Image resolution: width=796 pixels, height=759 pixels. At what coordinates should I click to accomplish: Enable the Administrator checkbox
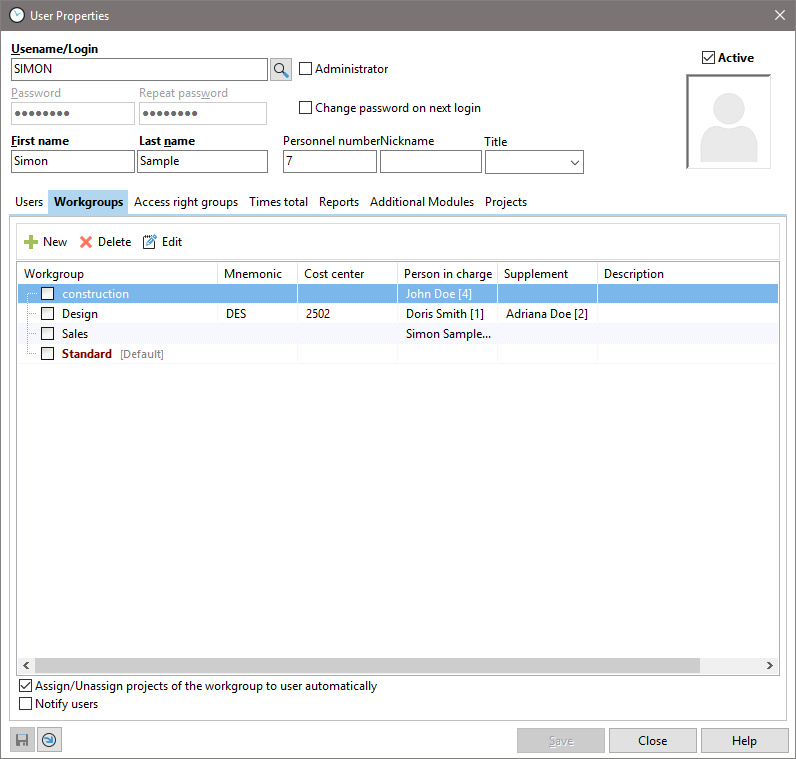(x=306, y=69)
